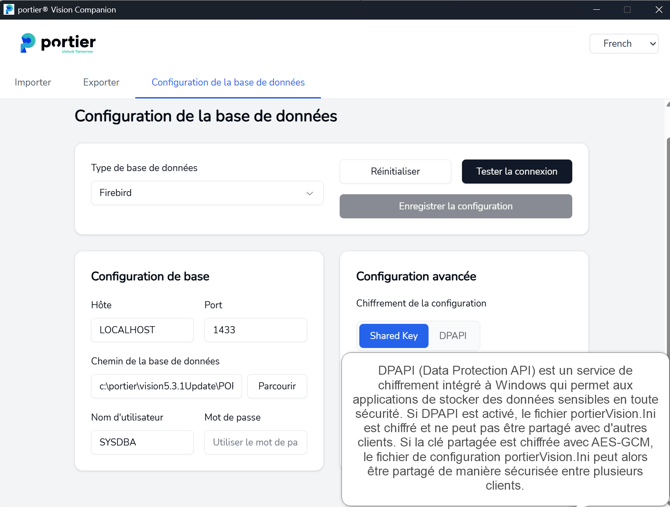This screenshot has height=507, width=670.
Task: Switch to the Importer tab
Action: pyautogui.click(x=32, y=82)
